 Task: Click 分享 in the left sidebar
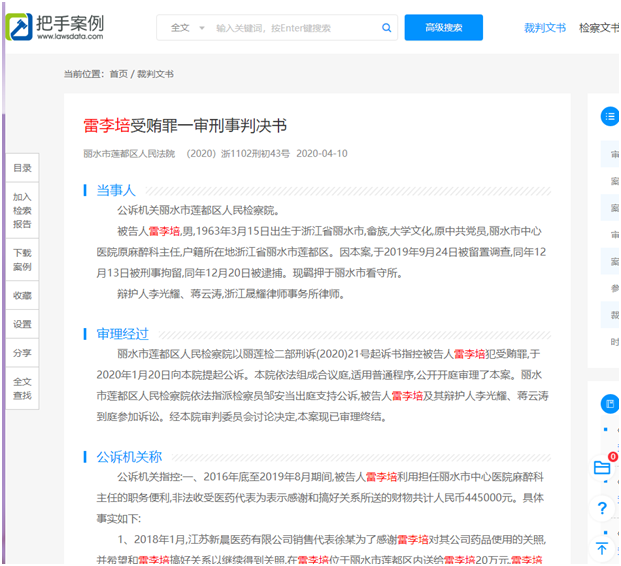point(22,353)
